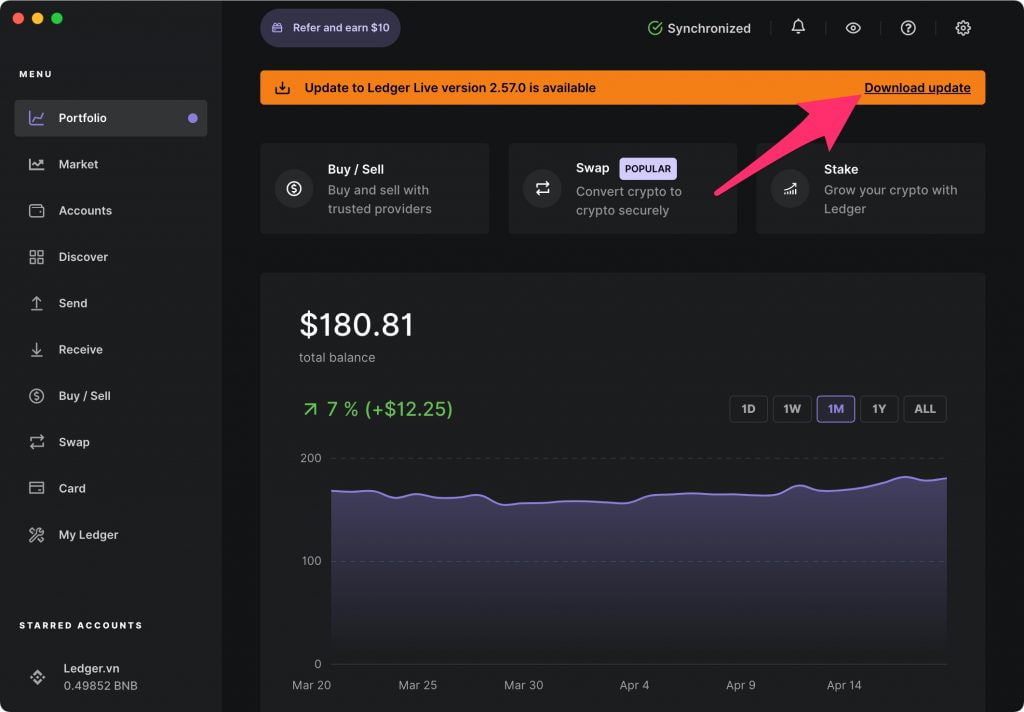
Task: Open the starred Ledger.vn account
Action: (x=110, y=677)
